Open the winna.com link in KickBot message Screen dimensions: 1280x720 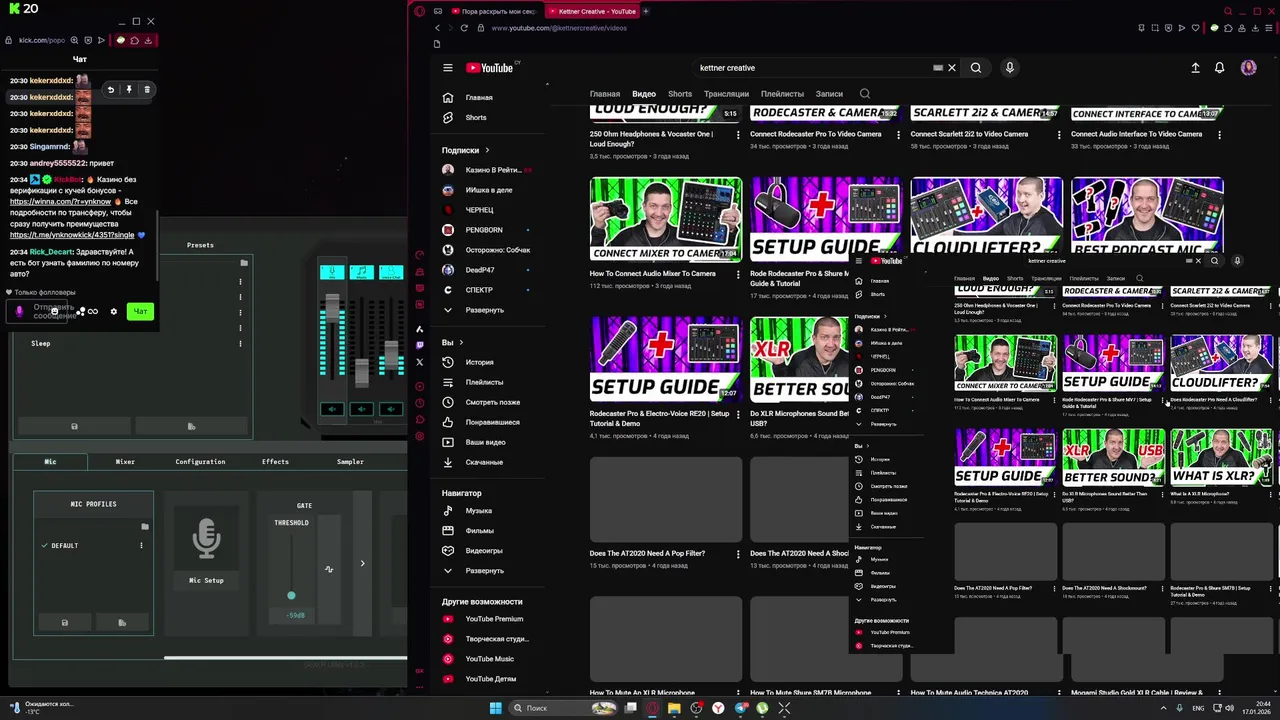coord(60,202)
